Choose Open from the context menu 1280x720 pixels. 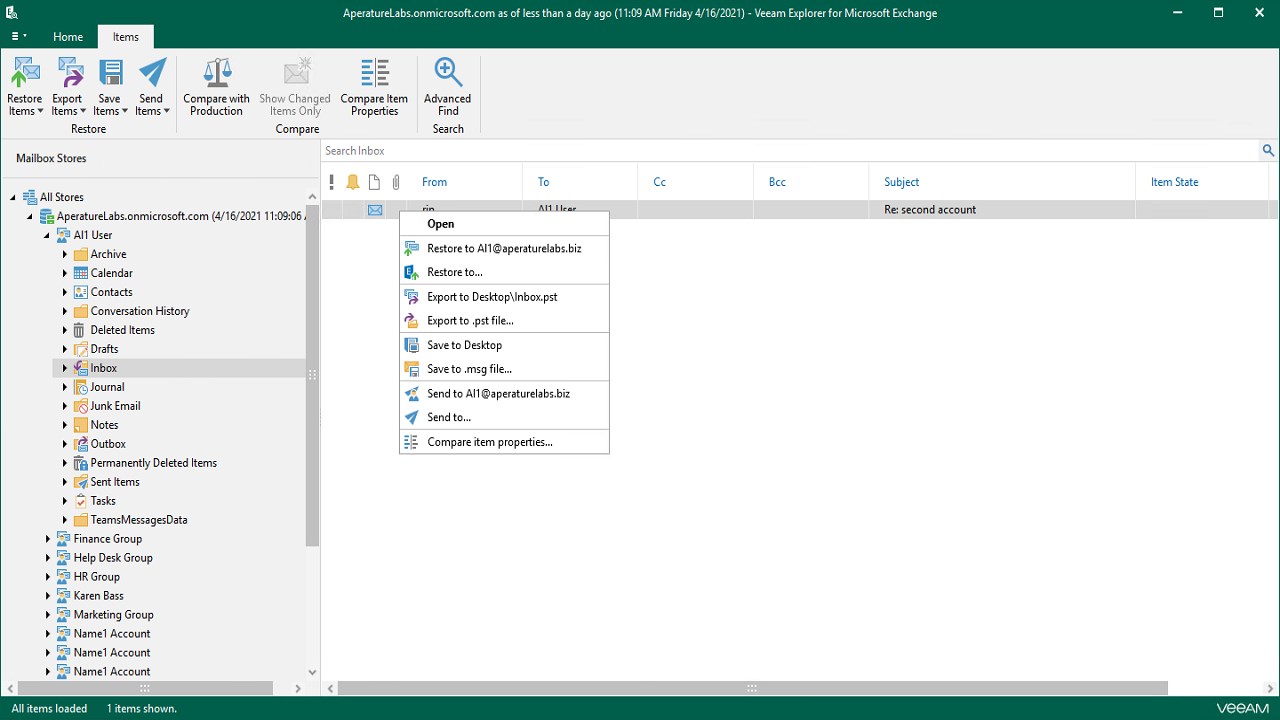504,224
